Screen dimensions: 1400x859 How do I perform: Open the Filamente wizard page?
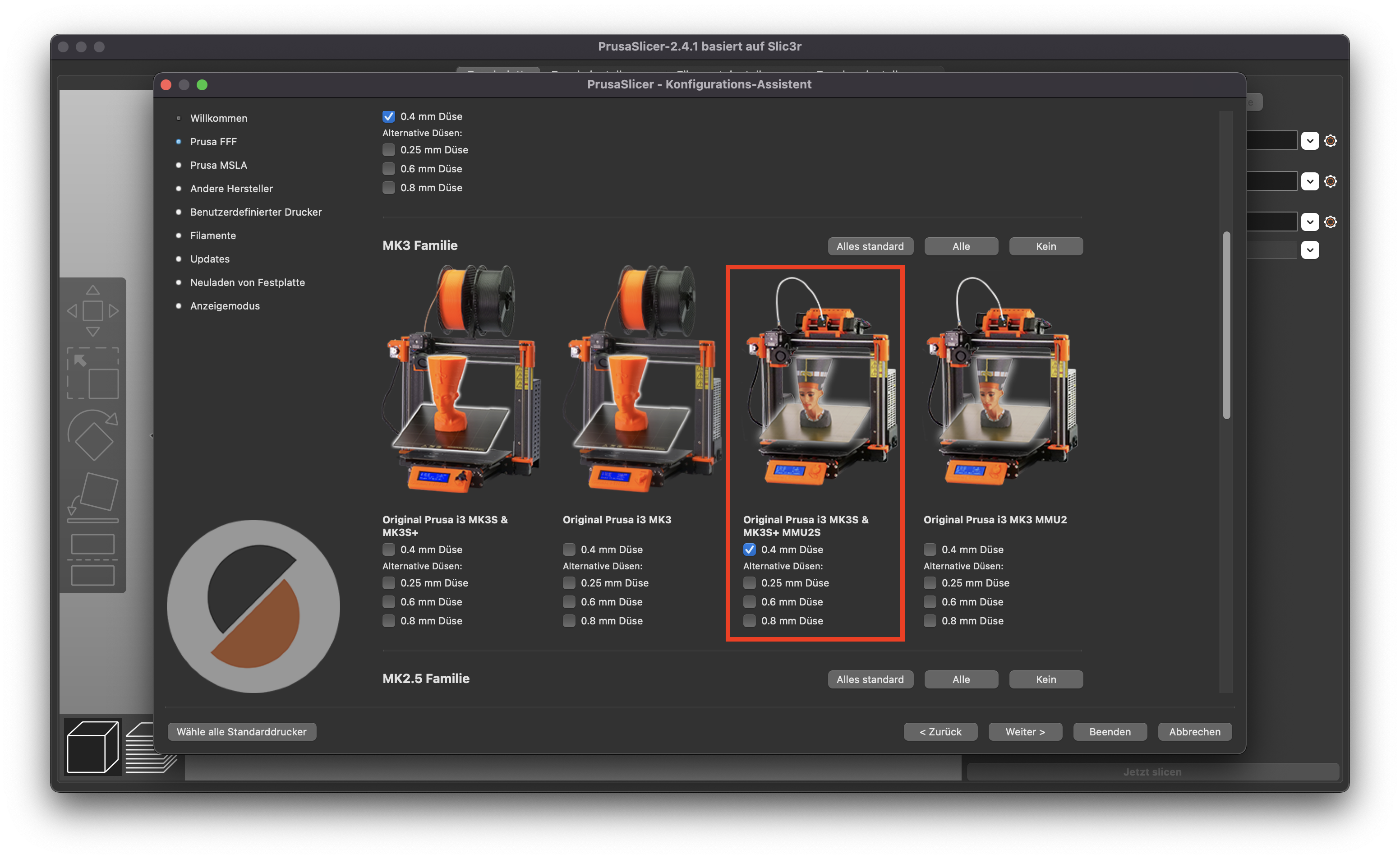(212, 236)
